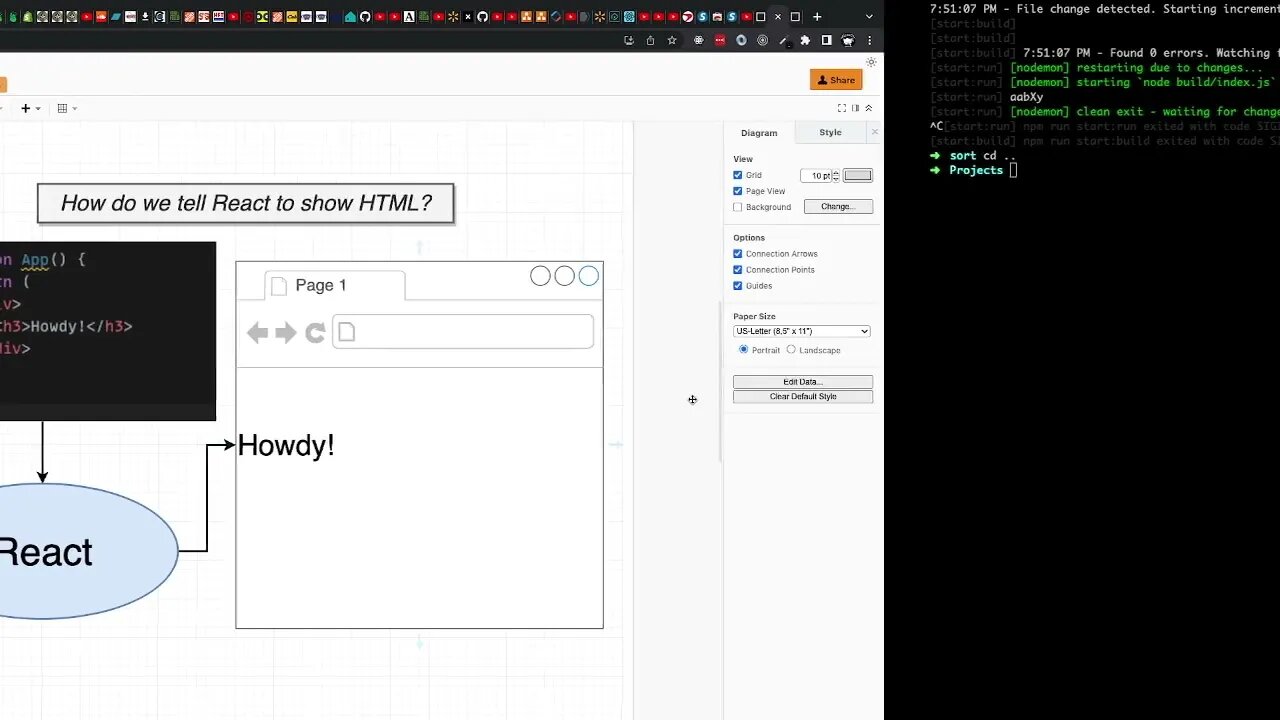Disable the Connection Points checkbox
The height and width of the screenshot is (720, 1280).
pyautogui.click(x=738, y=270)
